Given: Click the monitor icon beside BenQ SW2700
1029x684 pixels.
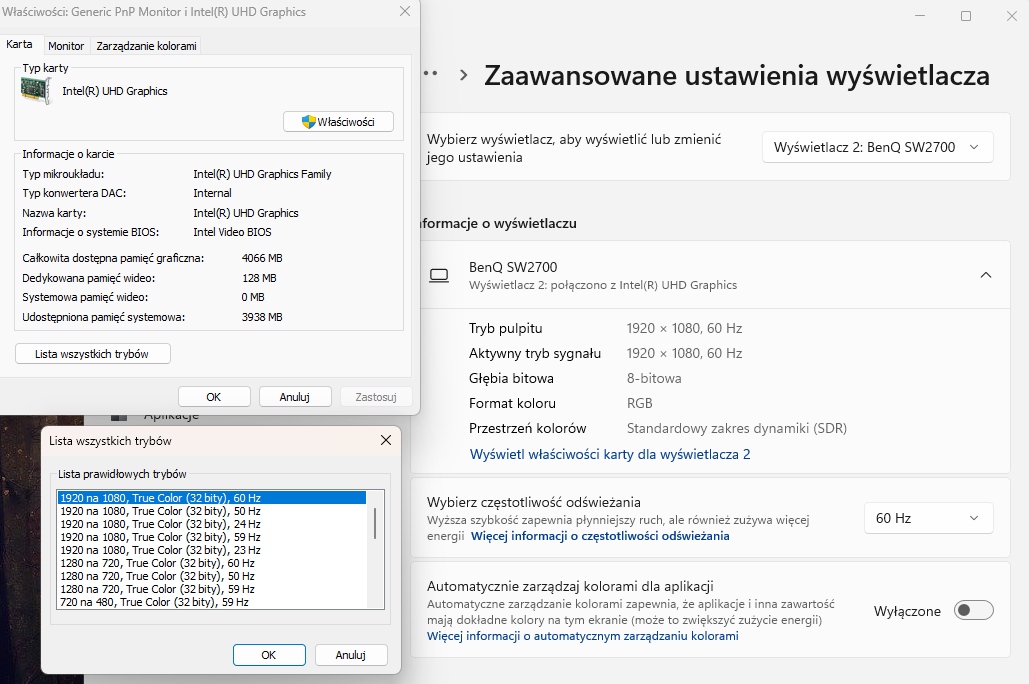Looking at the screenshot, I should click(x=438, y=275).
